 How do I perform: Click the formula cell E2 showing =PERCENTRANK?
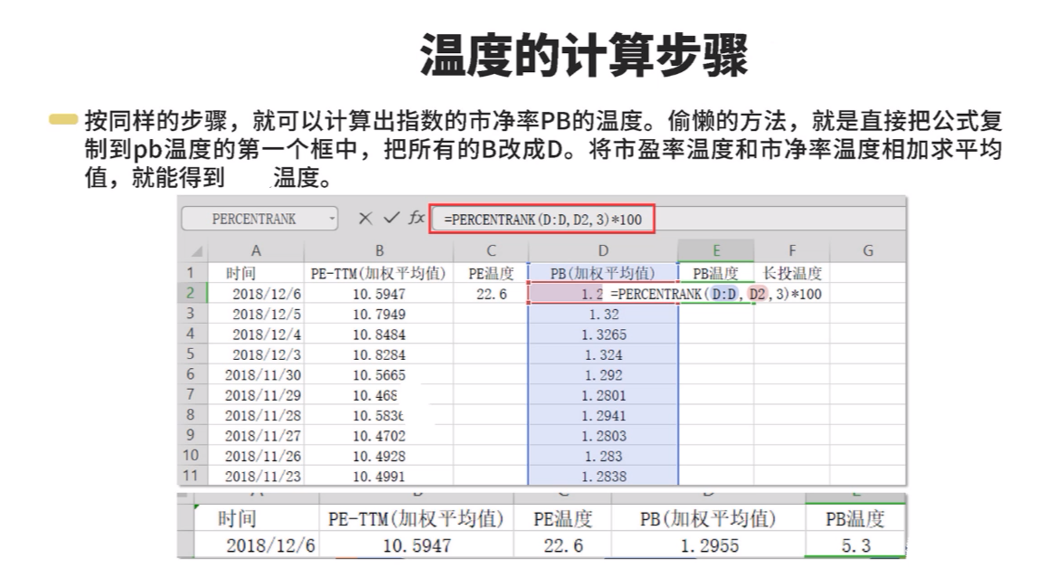716,294
